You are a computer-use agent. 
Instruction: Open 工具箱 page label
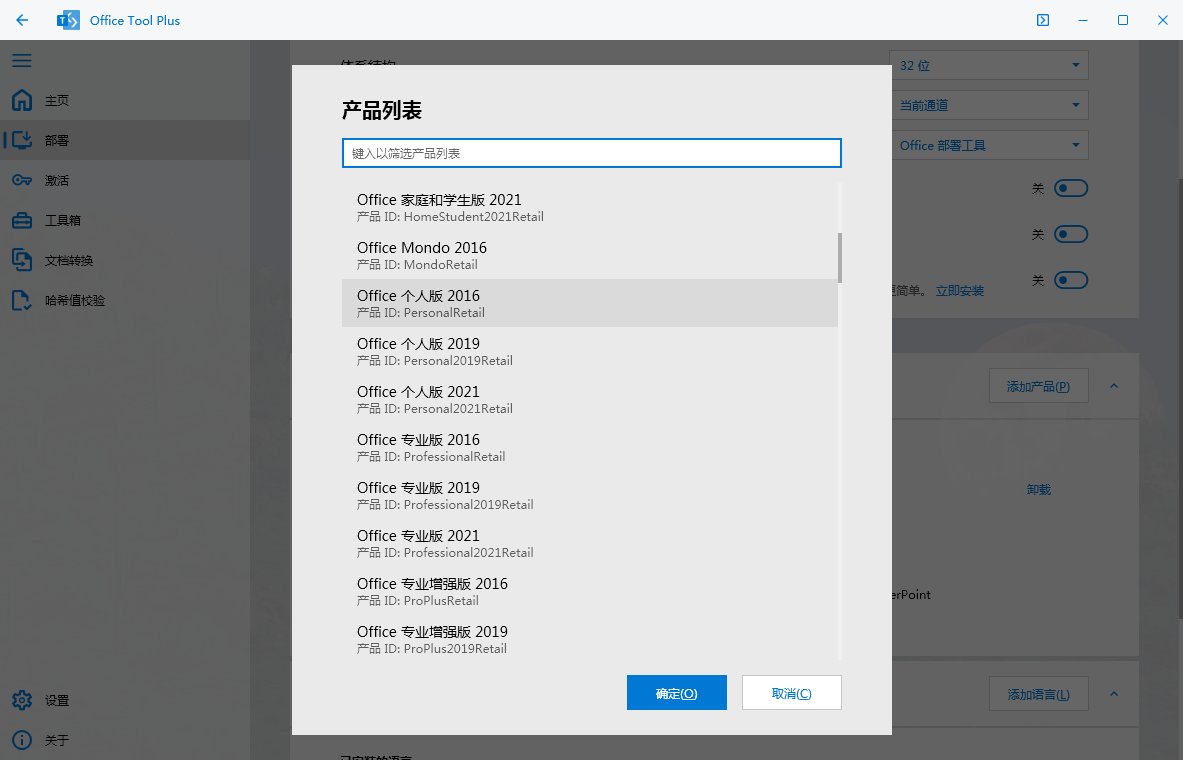pyautogui.click(x=63, y=220)
